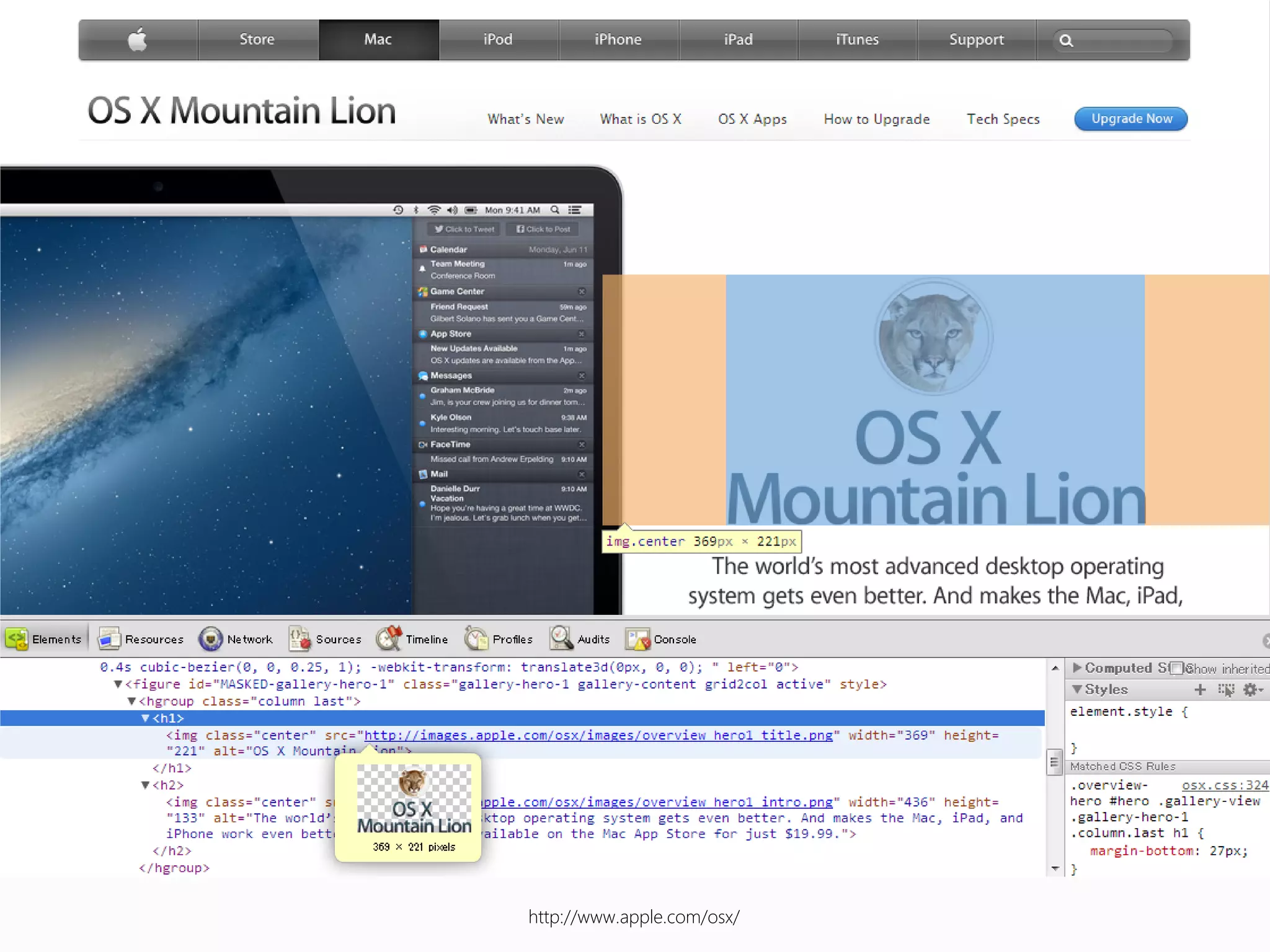Collapse the Styles section
This screenshot has width=1270, height=952.
coord(1077,689)
